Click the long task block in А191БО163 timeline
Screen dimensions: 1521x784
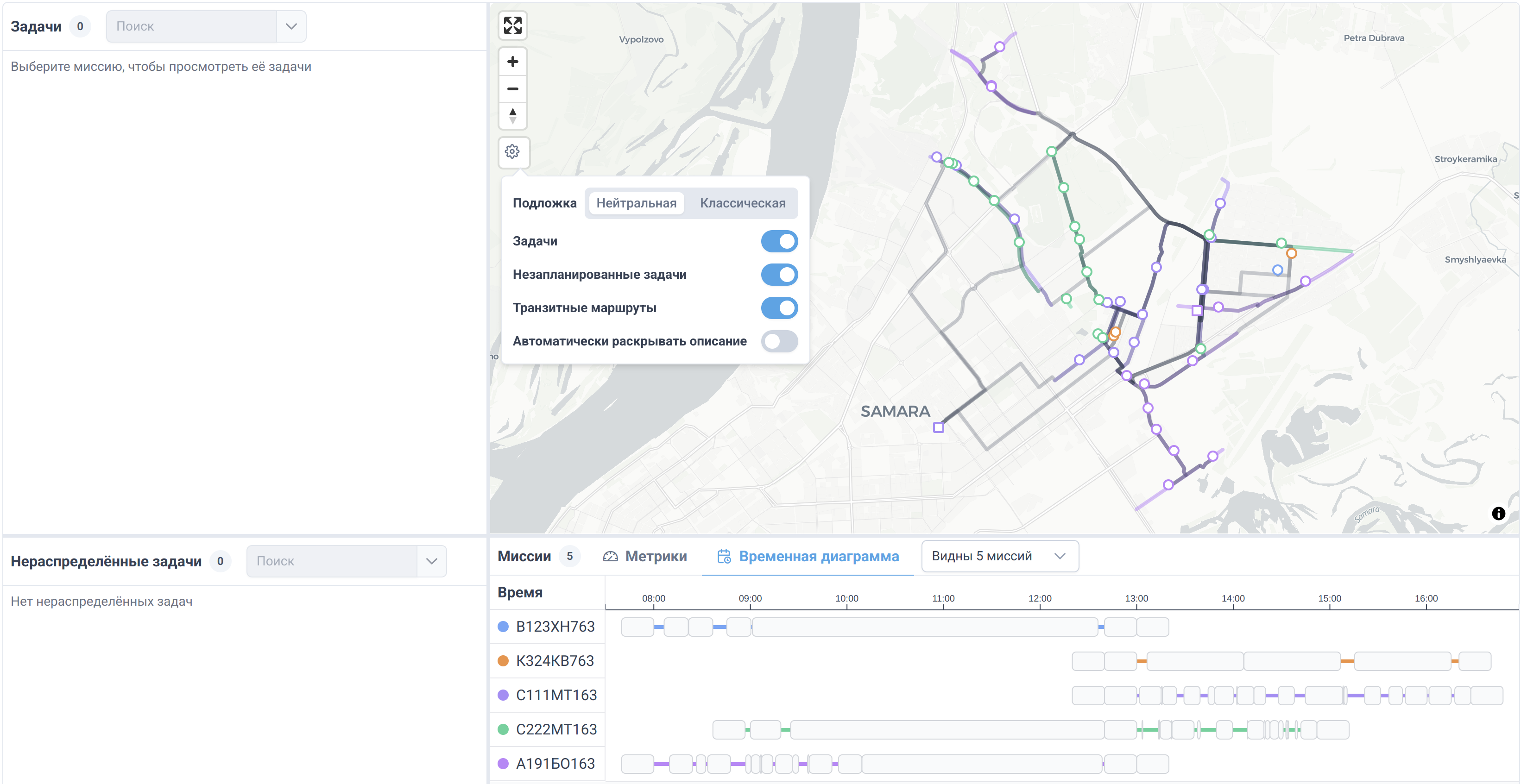[982, 764]
